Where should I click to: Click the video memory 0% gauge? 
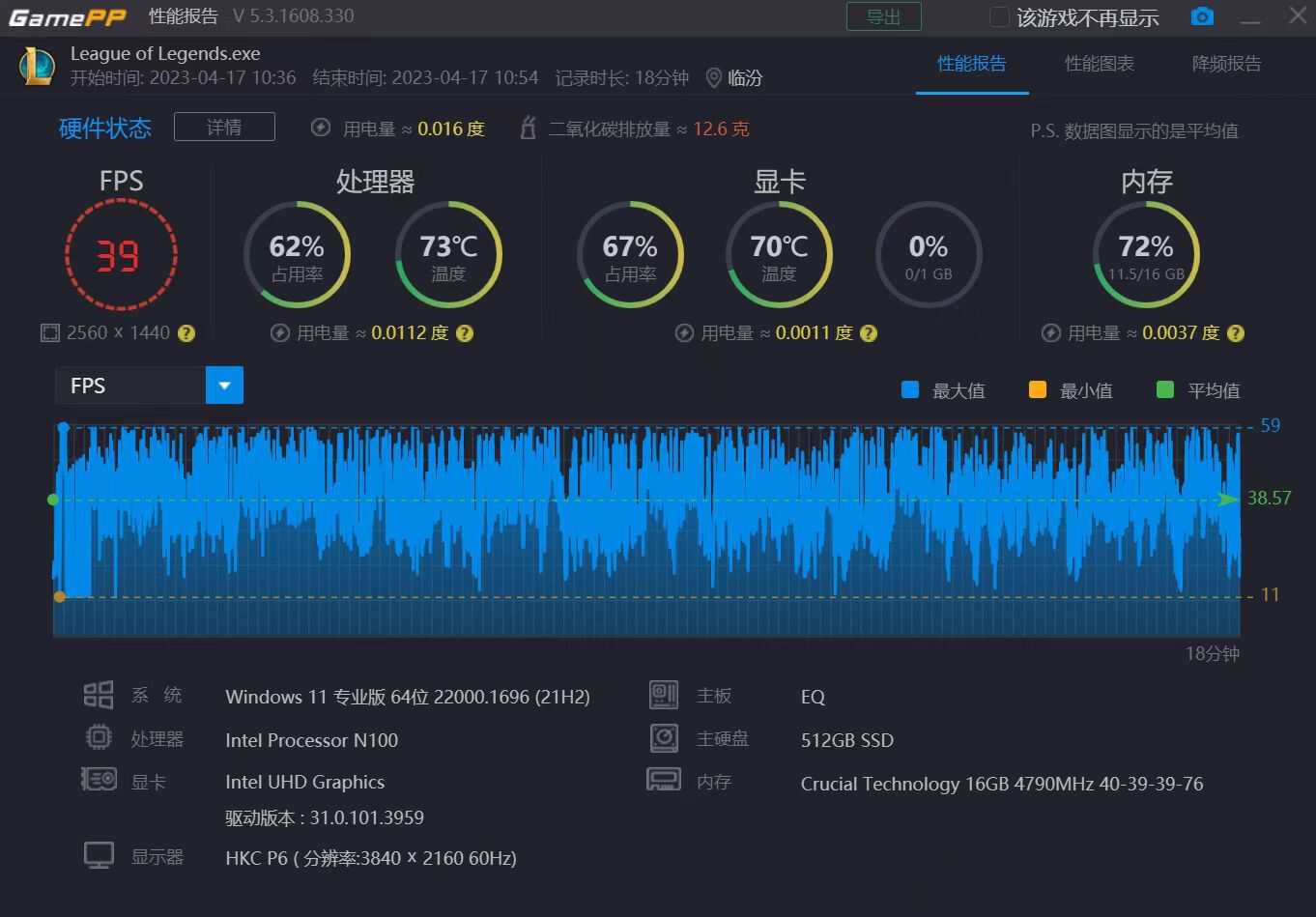[x=929, y=255]
